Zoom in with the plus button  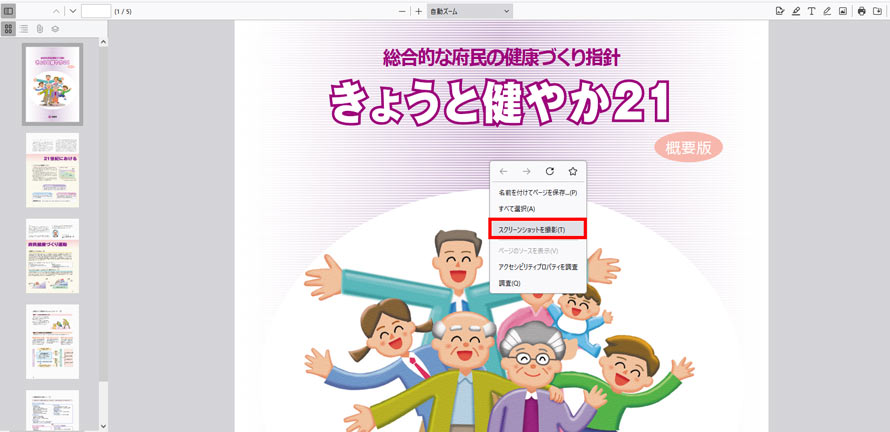(419, 11)
